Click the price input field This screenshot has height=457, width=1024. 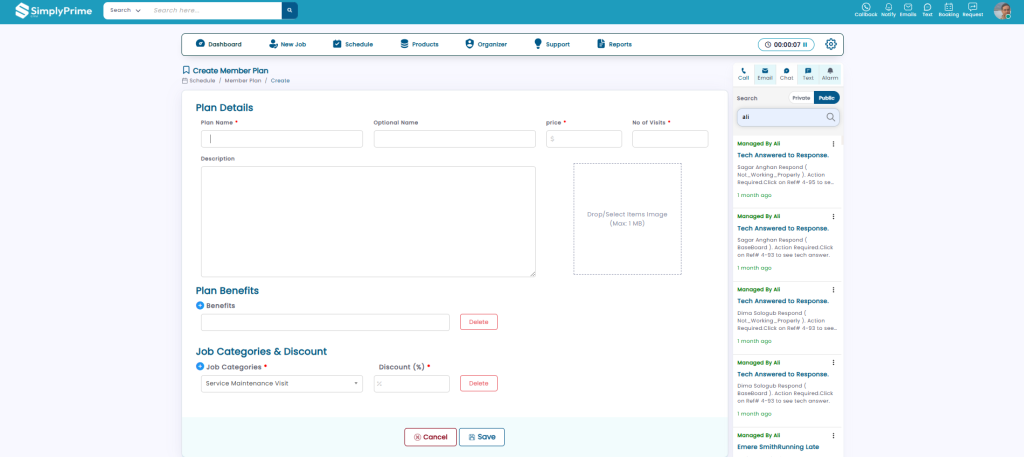point(584,138)
